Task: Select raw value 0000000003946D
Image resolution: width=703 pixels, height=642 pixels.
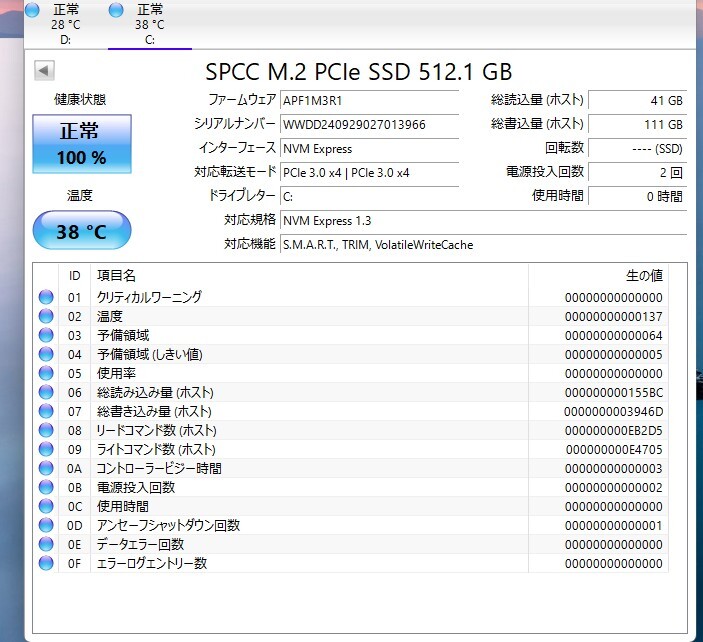Action: (613, 412)
